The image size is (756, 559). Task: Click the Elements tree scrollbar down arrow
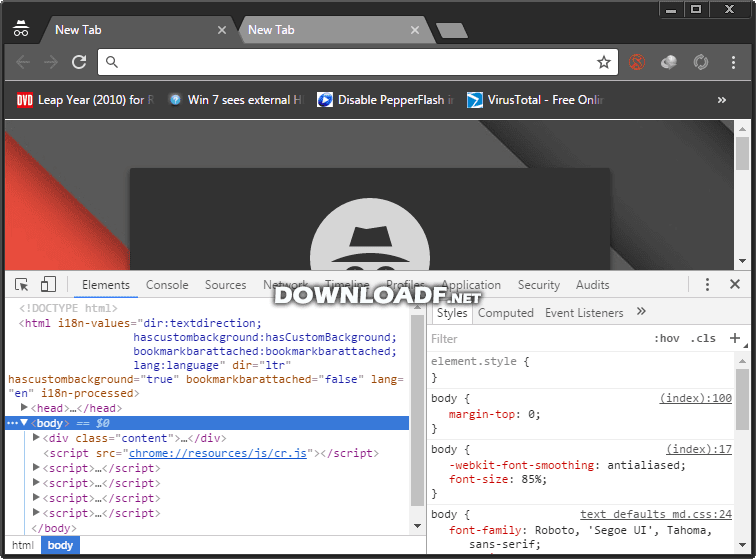[x=418, y=526]
